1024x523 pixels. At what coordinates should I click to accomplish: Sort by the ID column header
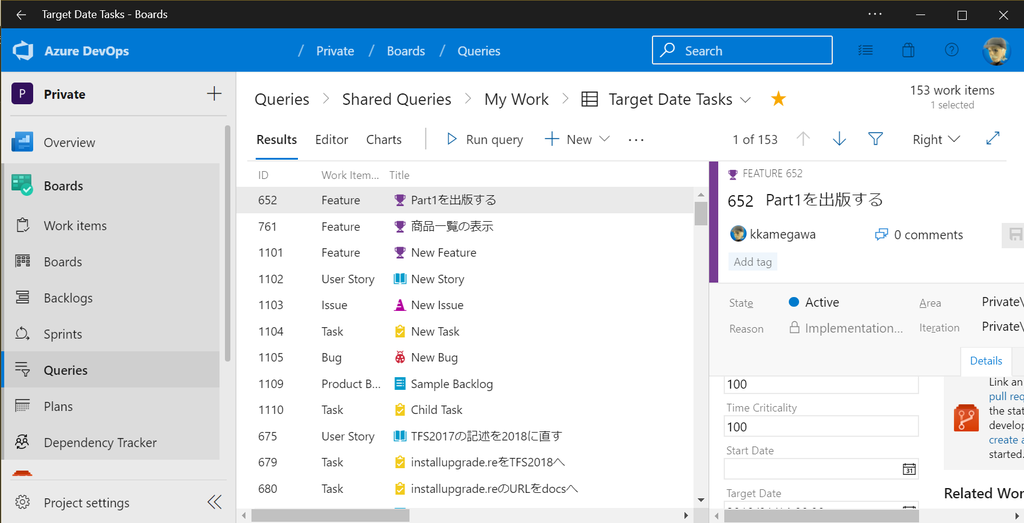263,175
